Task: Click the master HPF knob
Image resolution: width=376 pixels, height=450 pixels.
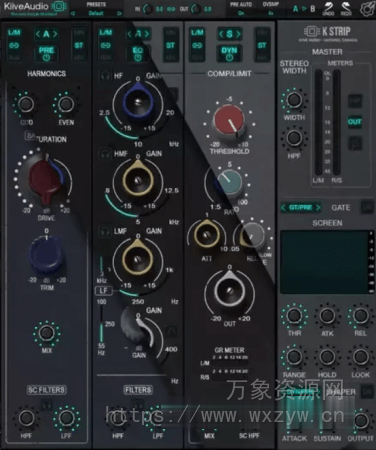Action: [x=294, y=138]
